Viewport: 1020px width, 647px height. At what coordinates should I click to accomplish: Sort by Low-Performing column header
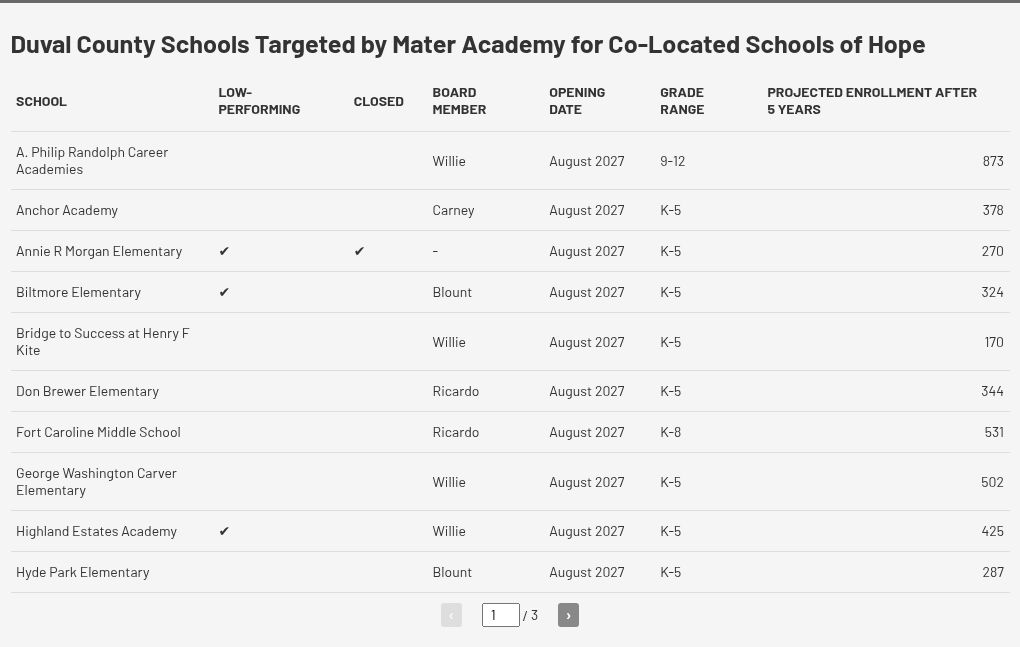coord(259,101)
